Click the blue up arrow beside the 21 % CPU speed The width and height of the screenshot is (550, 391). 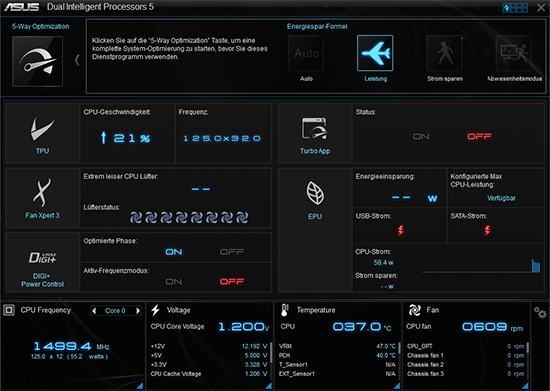pyautogui.click(x=103, y=138)
